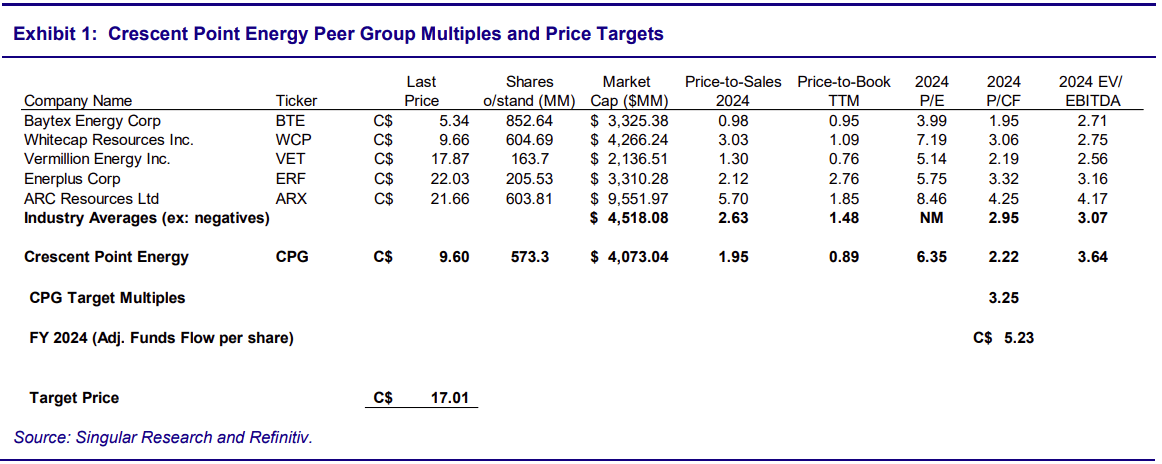Select the Price-to-Book TTM column header

tap(843, 91)
